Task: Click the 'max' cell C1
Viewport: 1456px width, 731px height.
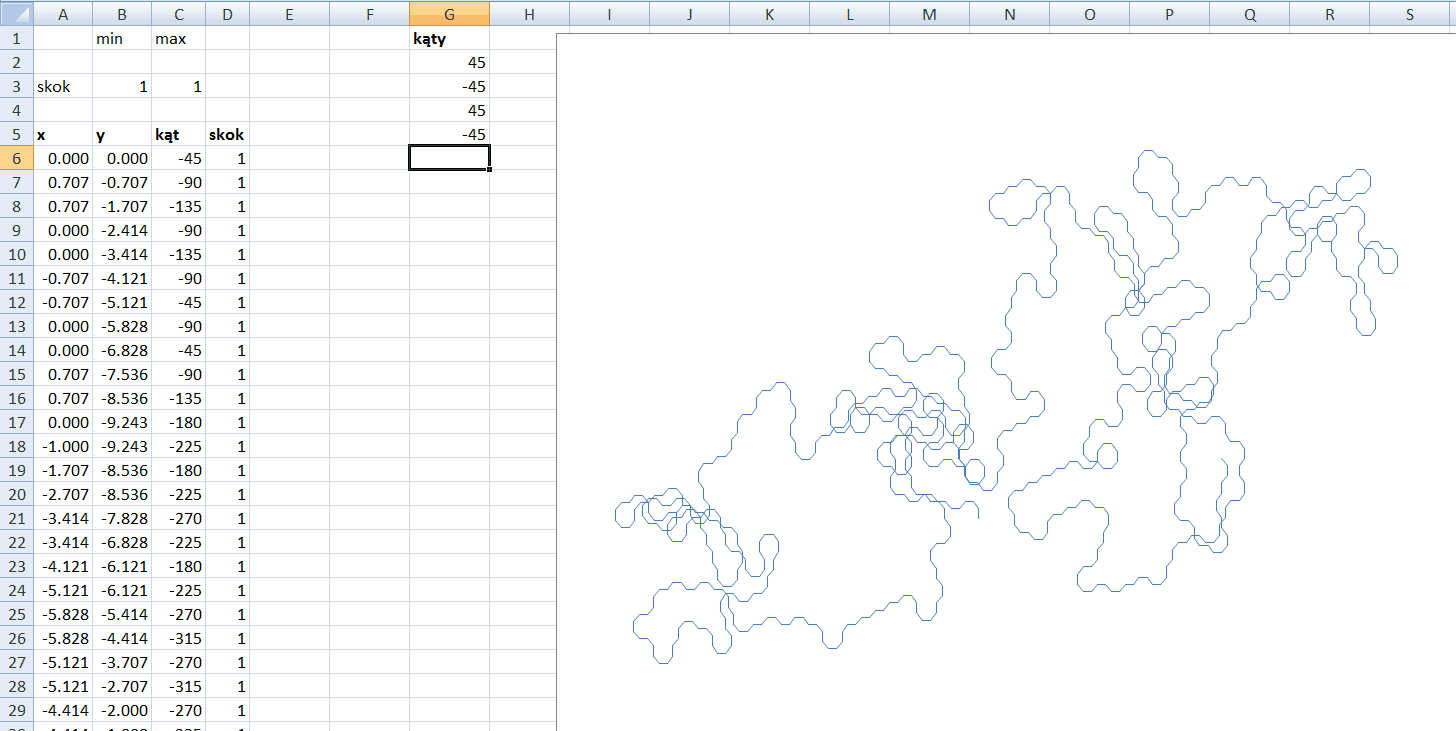Action: click(x=178, y=38)
